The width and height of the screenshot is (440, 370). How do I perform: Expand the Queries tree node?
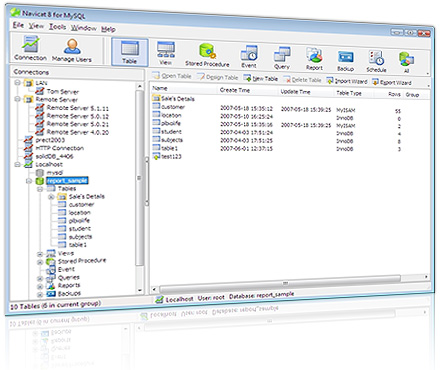40,278
